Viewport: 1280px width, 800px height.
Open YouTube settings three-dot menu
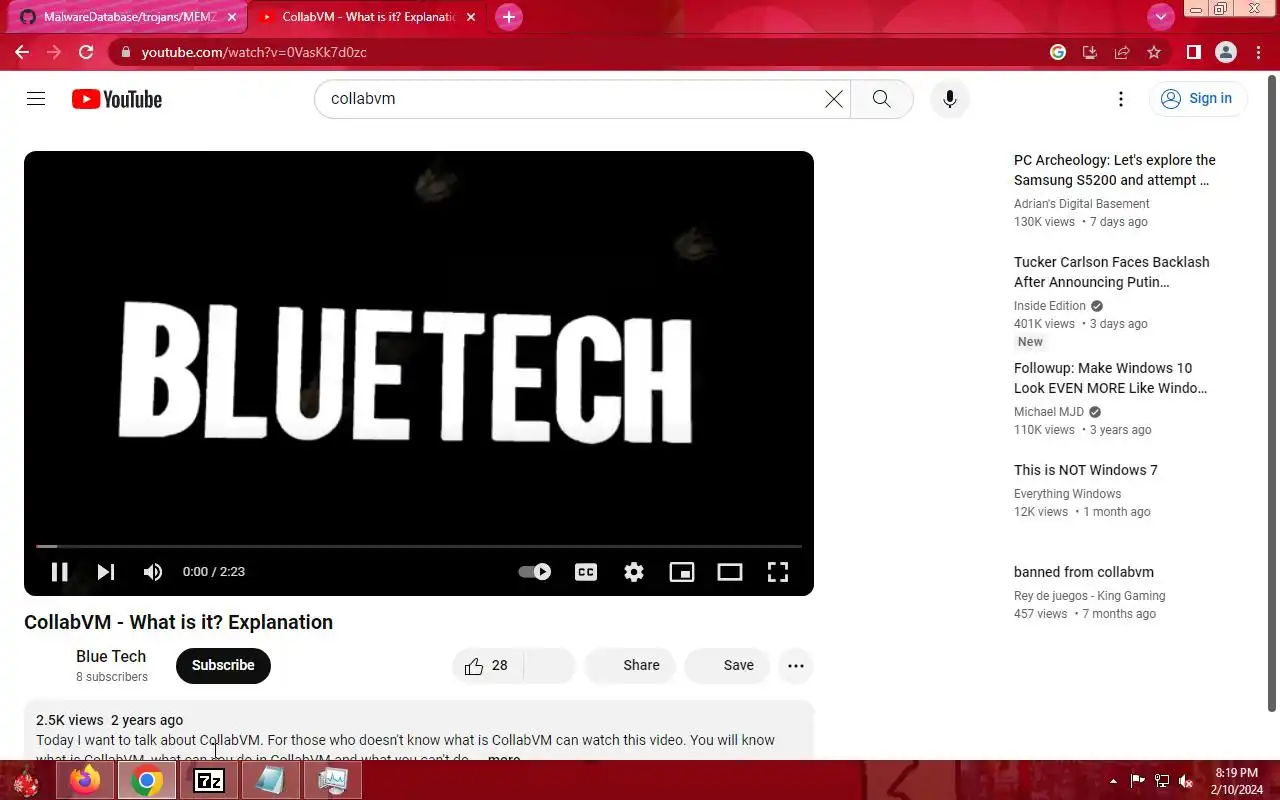1121,99
